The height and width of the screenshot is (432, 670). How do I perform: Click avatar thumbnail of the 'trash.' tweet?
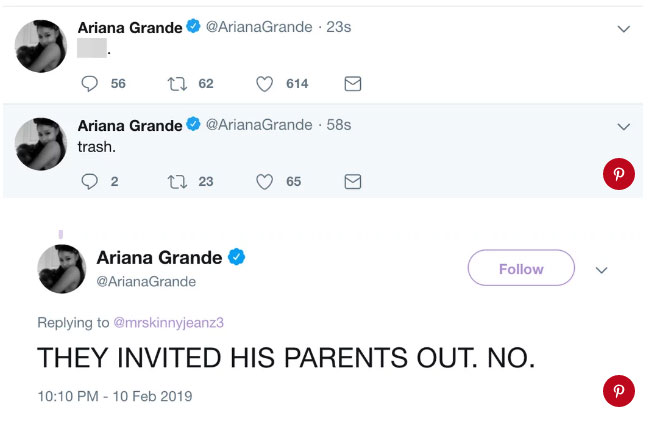pos(41,146)
